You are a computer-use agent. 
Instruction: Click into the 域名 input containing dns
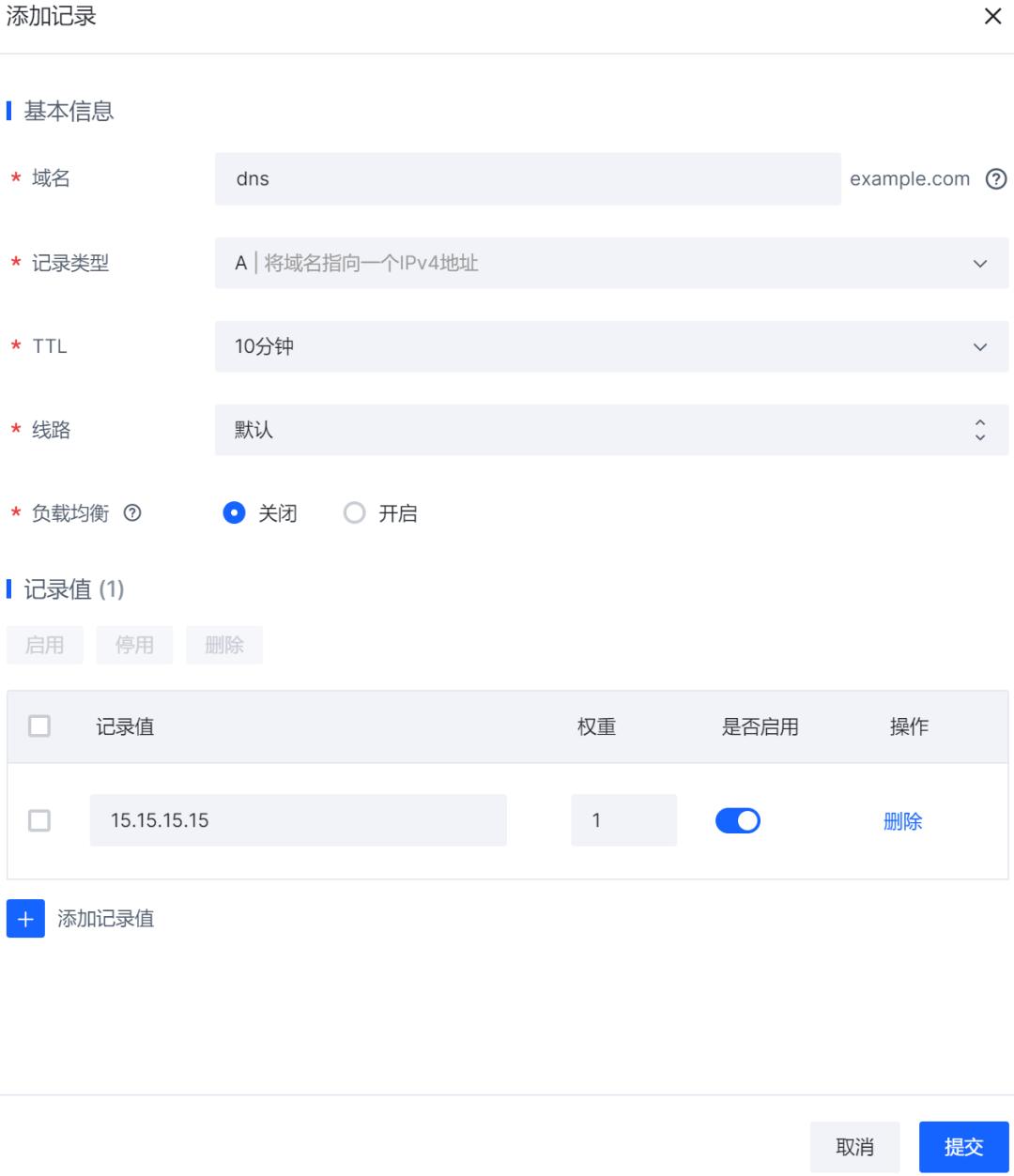526,178
